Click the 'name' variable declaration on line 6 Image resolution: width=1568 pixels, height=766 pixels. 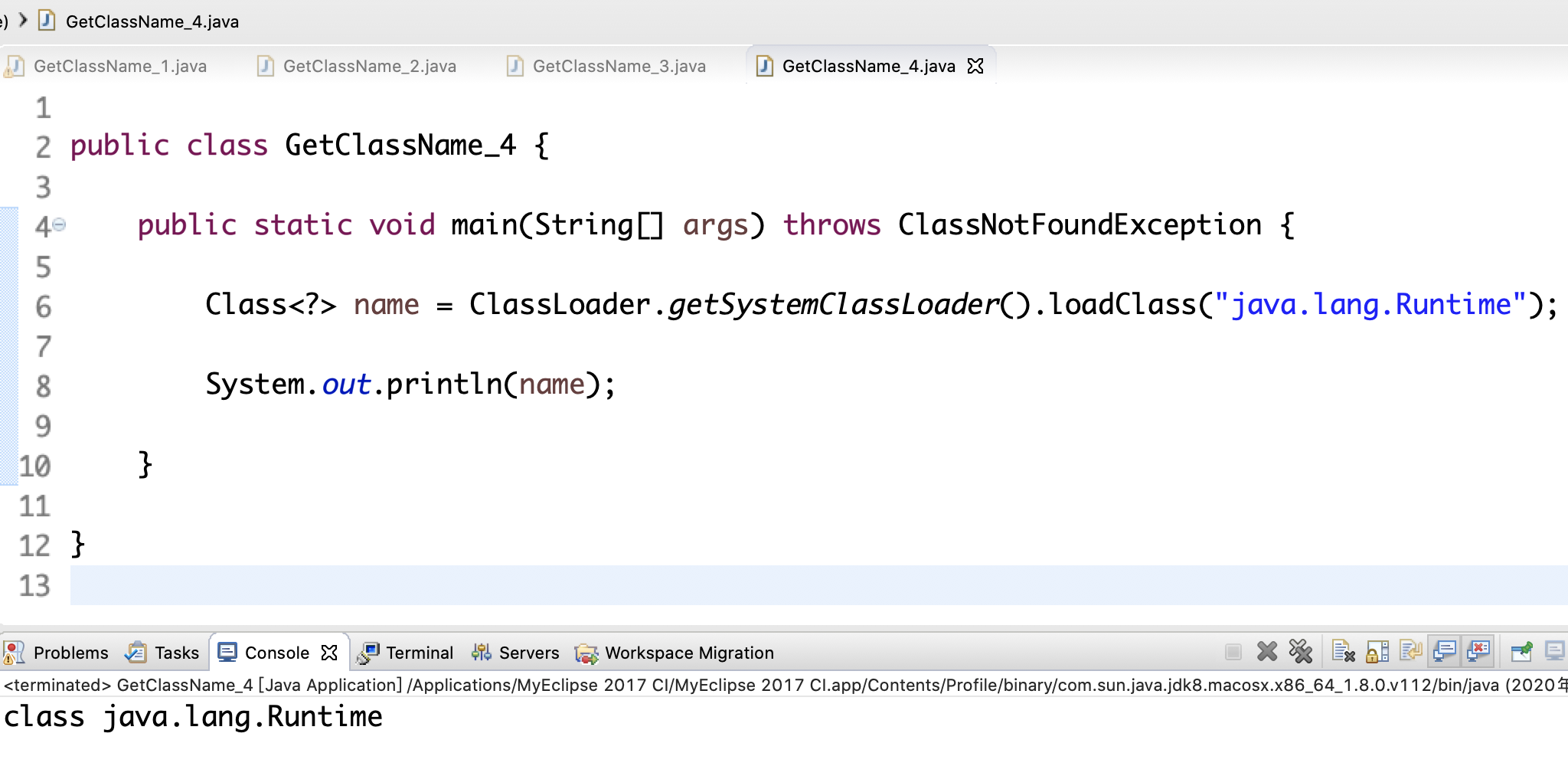click(386, 305)
